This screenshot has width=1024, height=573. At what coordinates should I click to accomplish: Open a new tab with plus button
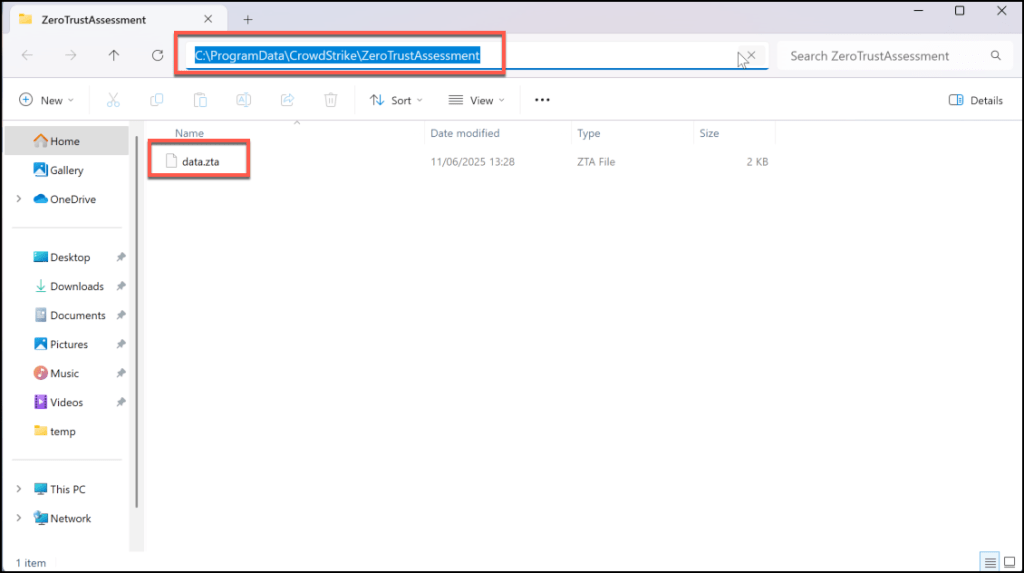(248, 19)
